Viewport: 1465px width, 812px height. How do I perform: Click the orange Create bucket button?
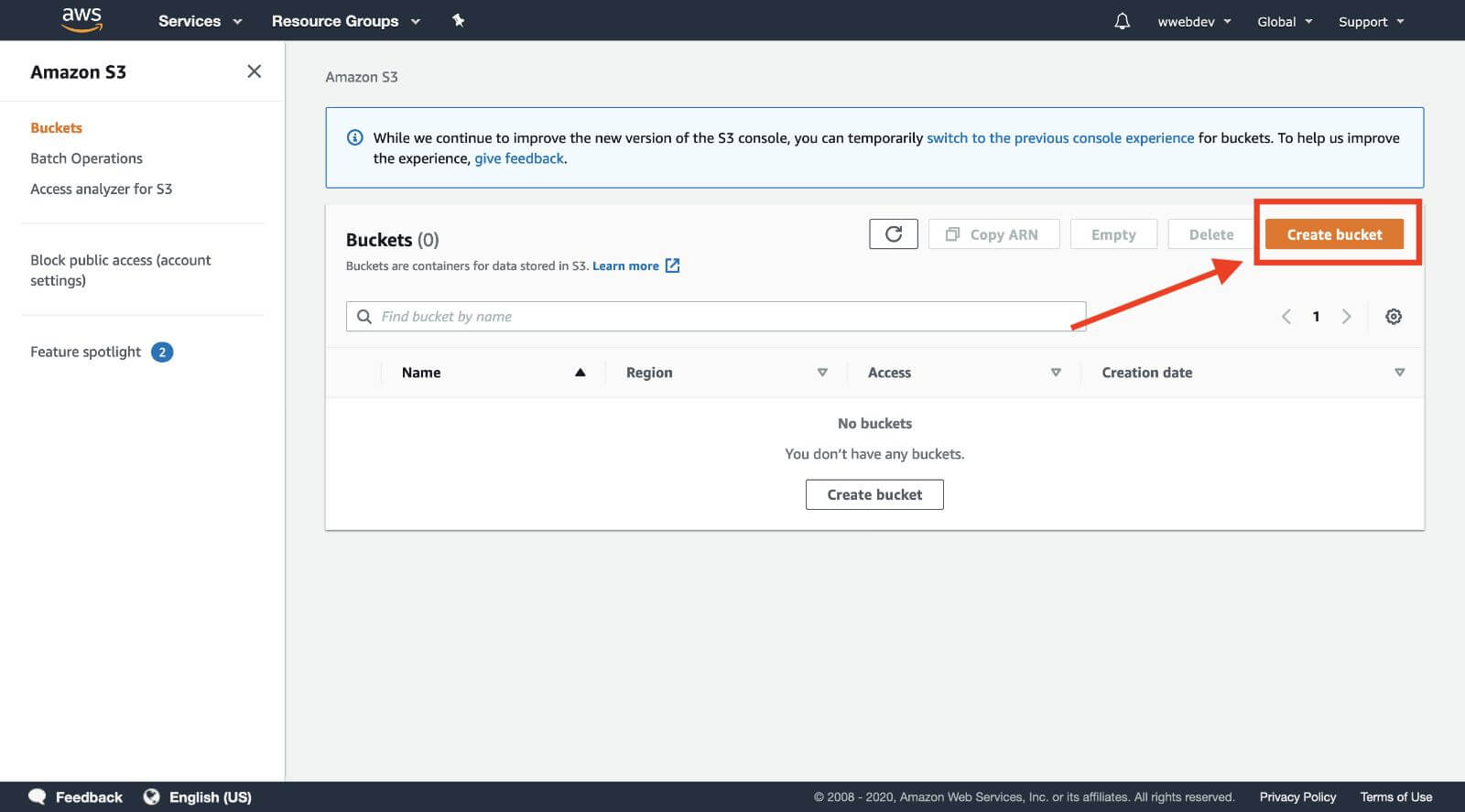pyautogui.click(x=1334, y=234)
